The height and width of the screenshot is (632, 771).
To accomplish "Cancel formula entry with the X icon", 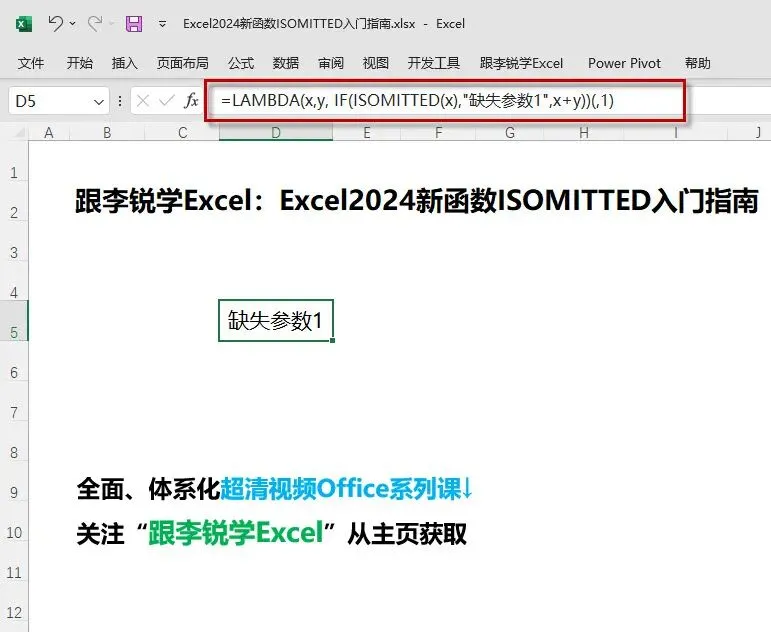I will [143, 101].
